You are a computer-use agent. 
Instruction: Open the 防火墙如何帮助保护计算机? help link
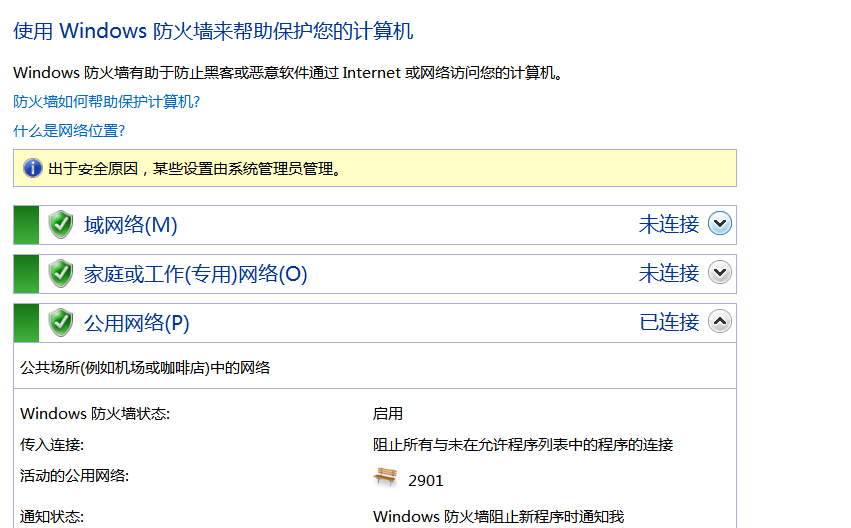[x=107, y=102]
